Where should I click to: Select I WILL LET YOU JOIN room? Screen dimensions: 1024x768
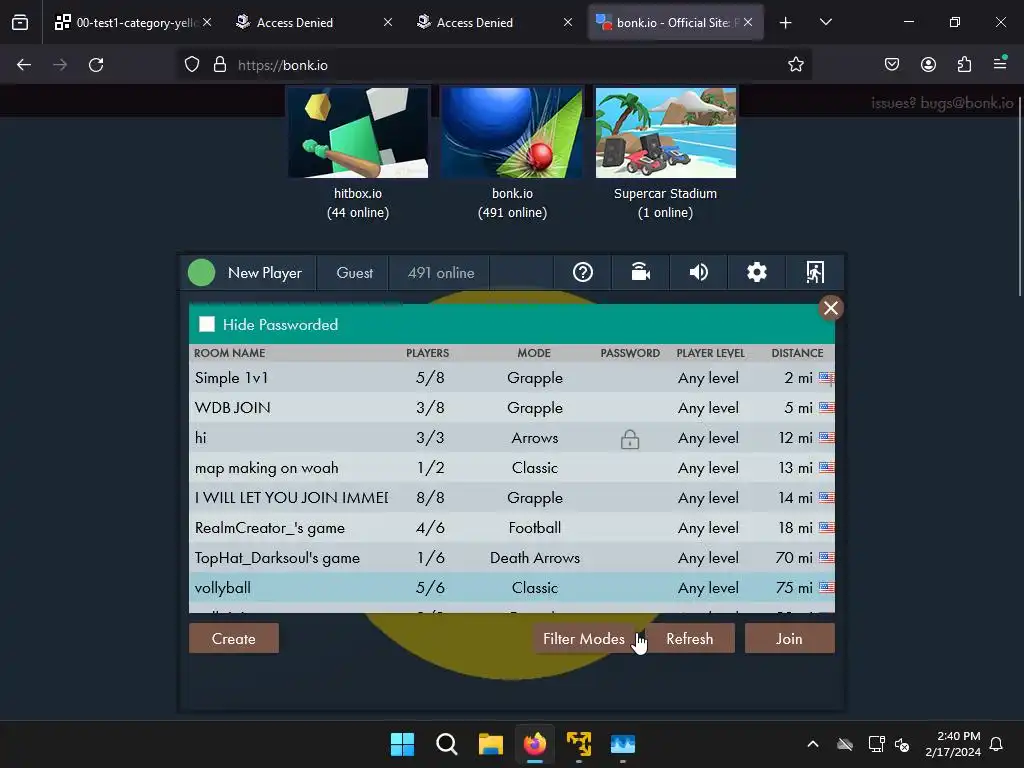click(512, 498)
